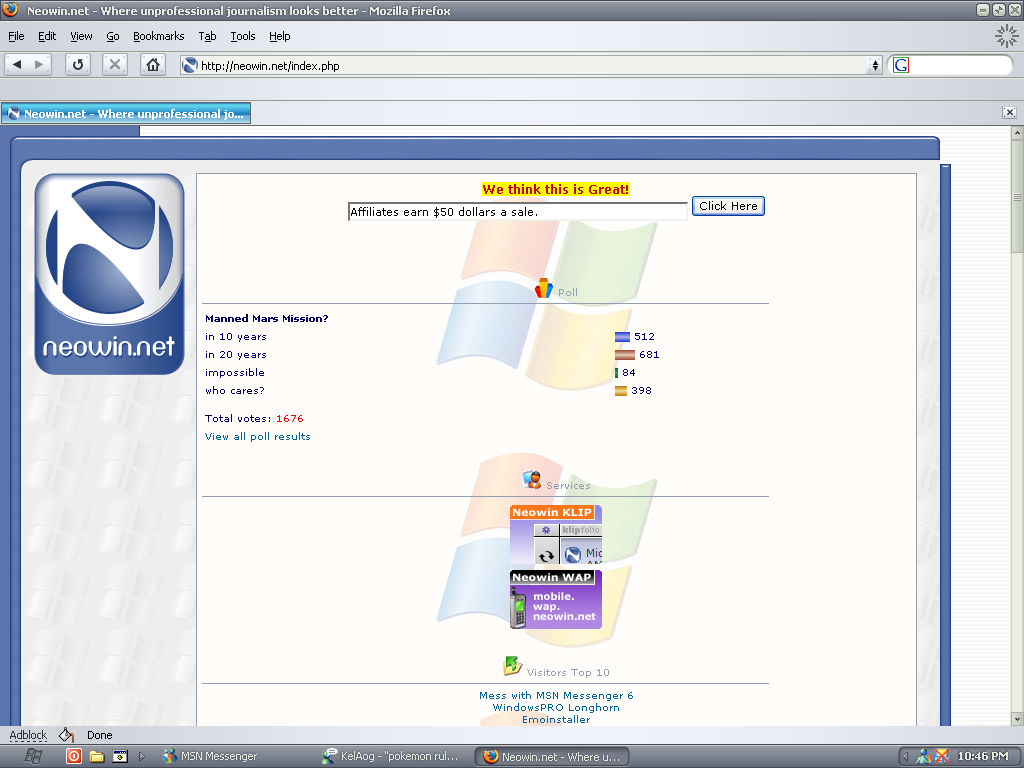Click poll option 'in 20 years'
Image resolution: width=1024 pixels, height=768 pixels.
point(236,355)
